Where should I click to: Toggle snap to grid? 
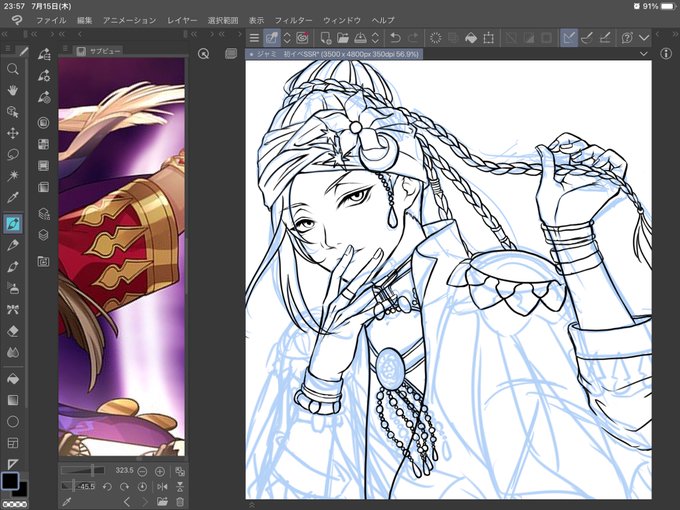click(x=605, y=38)
